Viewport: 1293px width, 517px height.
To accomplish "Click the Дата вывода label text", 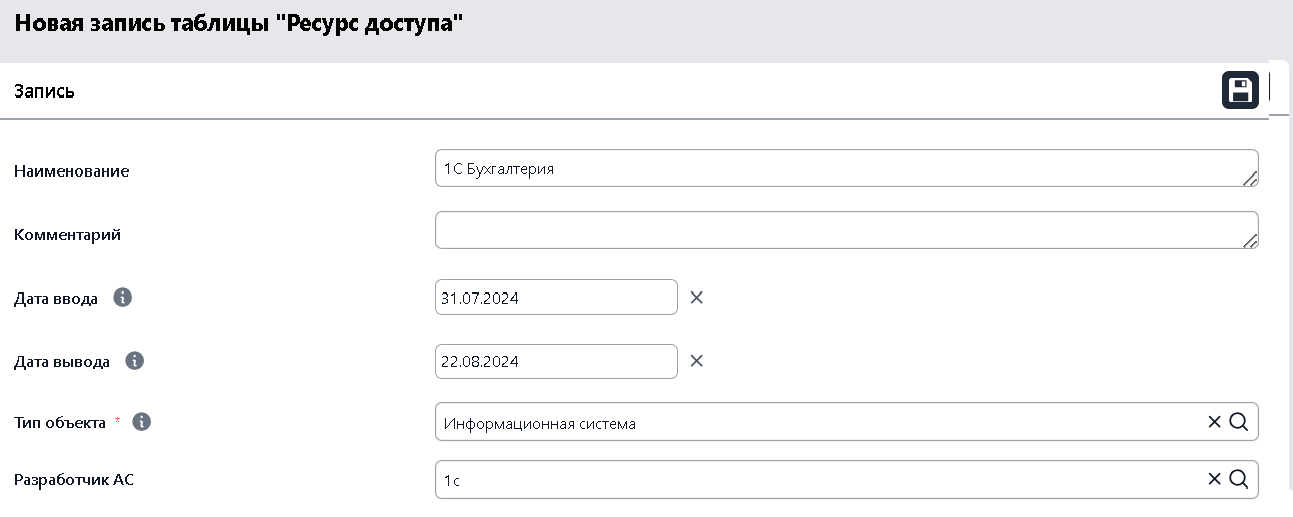I will click(x=62, y=362).
